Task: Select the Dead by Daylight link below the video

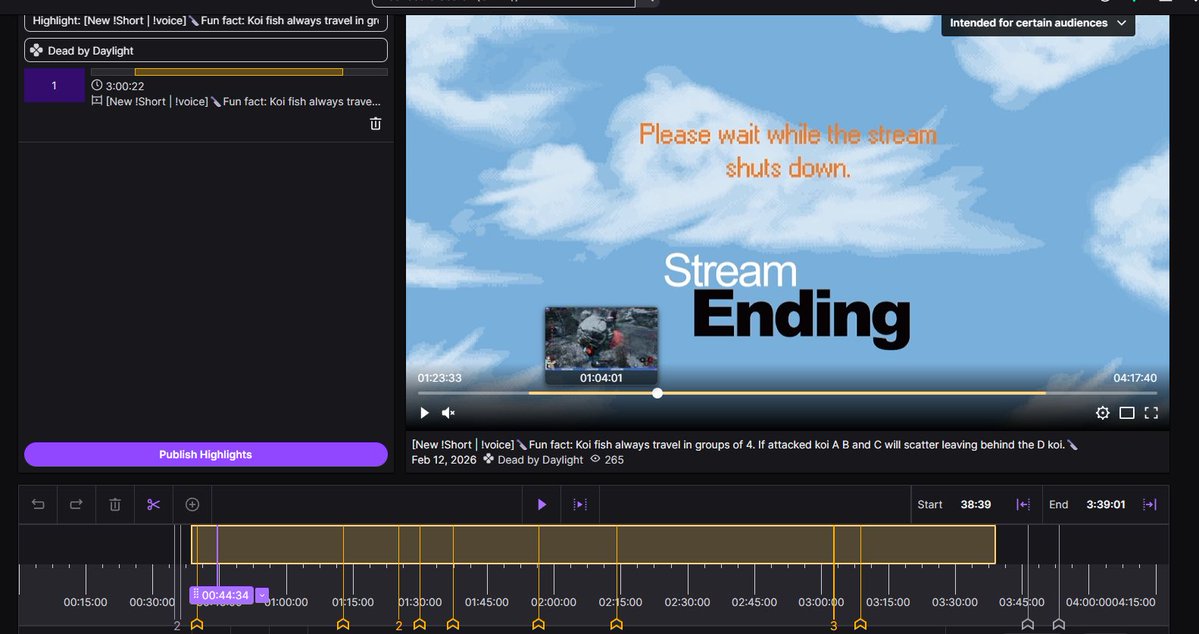Action: click(x=541, y=460)
